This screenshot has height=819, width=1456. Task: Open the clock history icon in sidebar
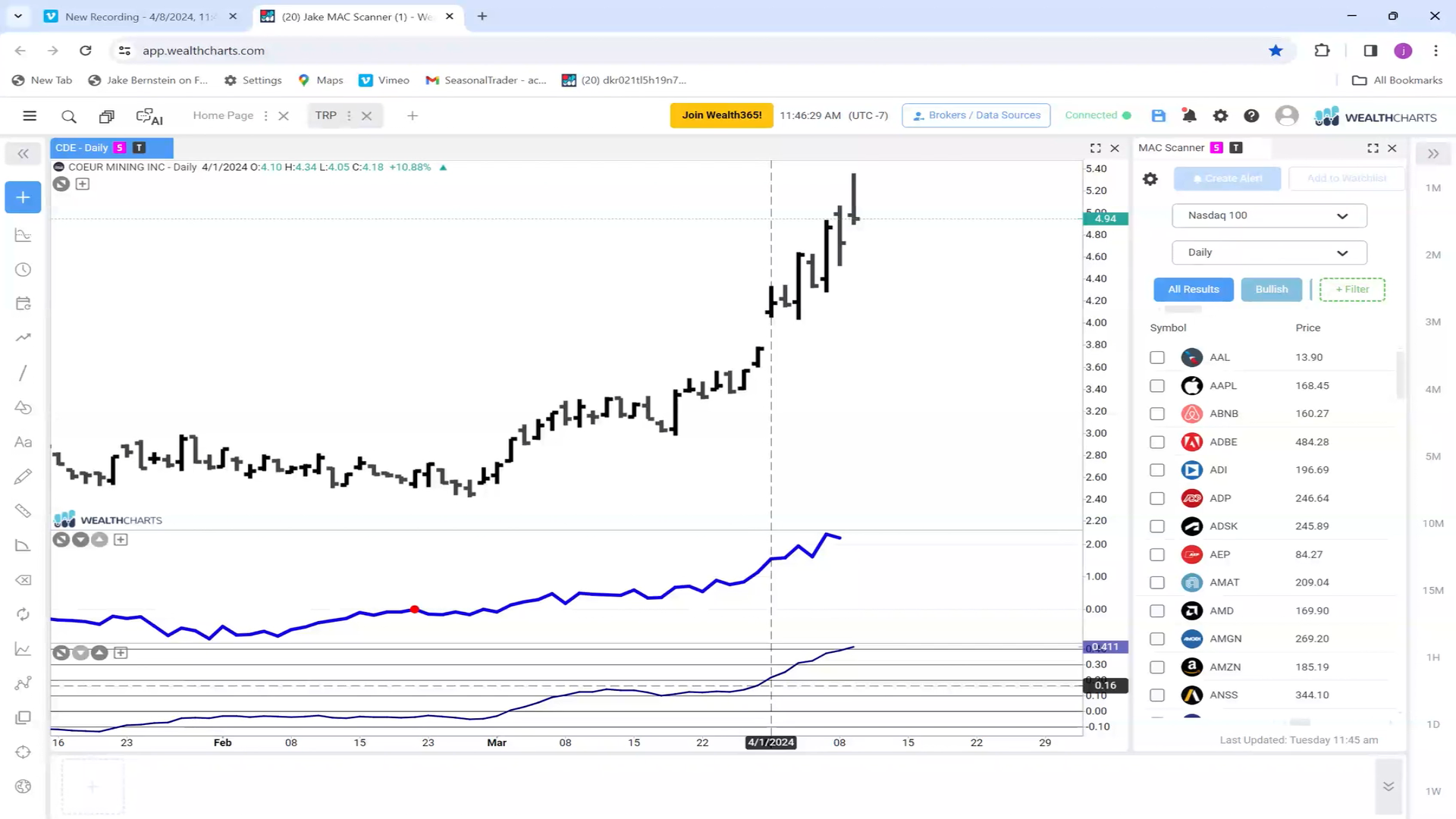[23, 270]
